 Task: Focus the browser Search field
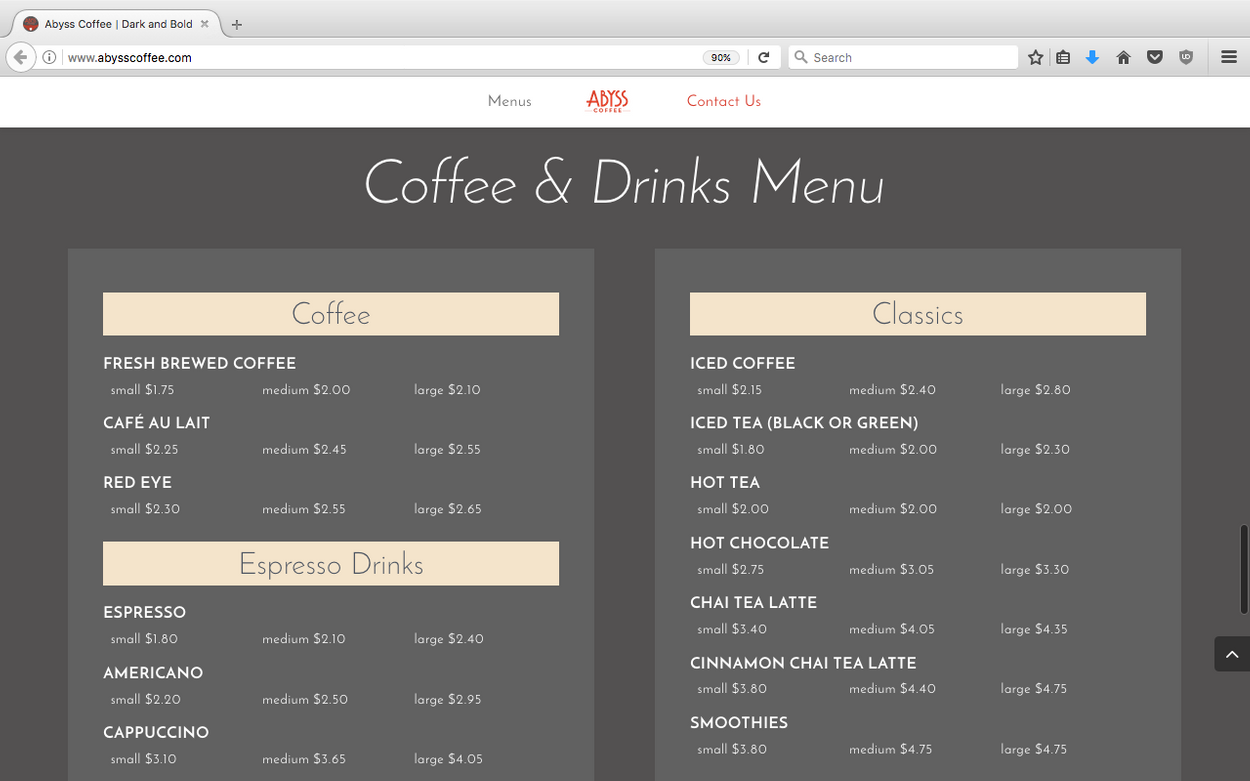pos(903,58)
